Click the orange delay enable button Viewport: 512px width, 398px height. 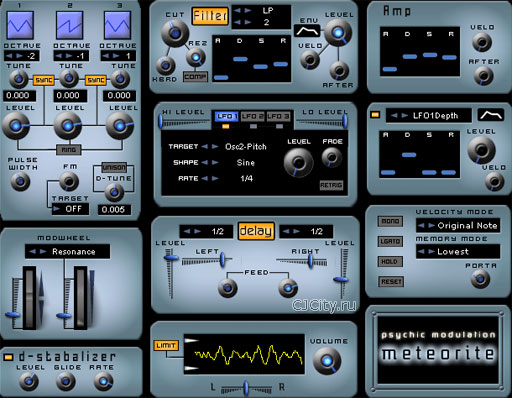point(256,231)
